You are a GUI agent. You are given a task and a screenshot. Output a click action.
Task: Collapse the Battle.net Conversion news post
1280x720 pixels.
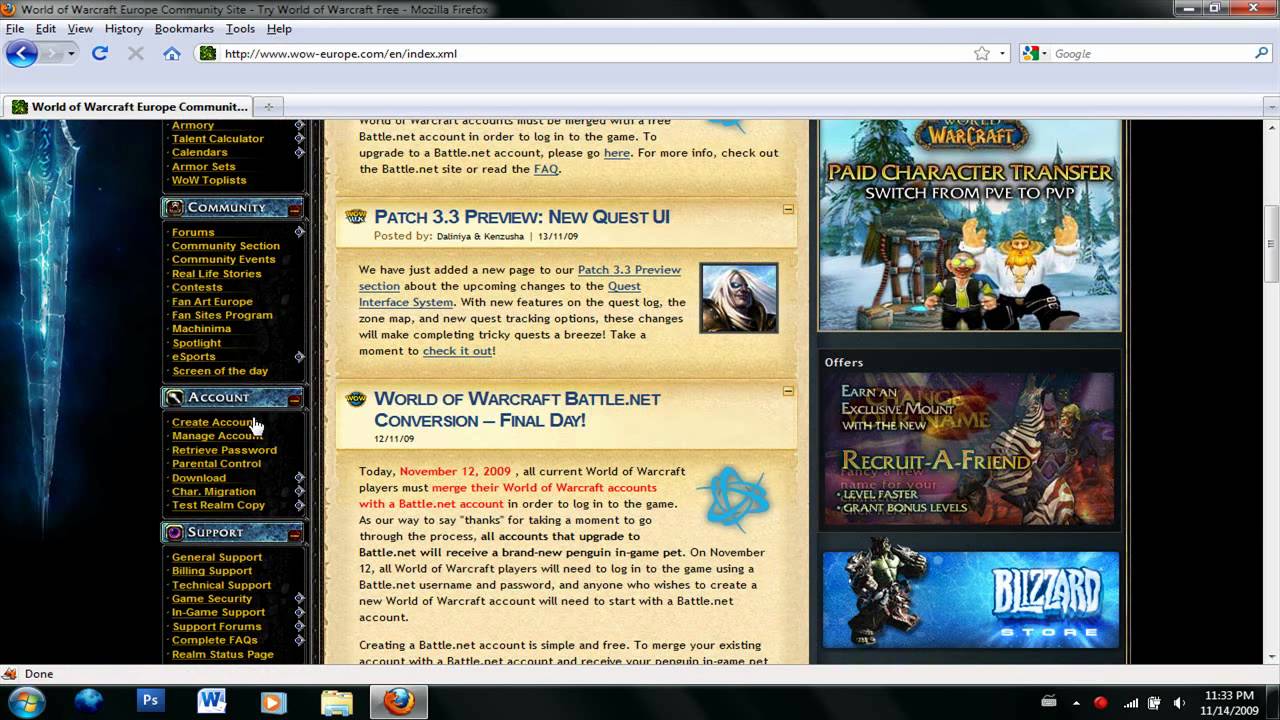[788, 391]
